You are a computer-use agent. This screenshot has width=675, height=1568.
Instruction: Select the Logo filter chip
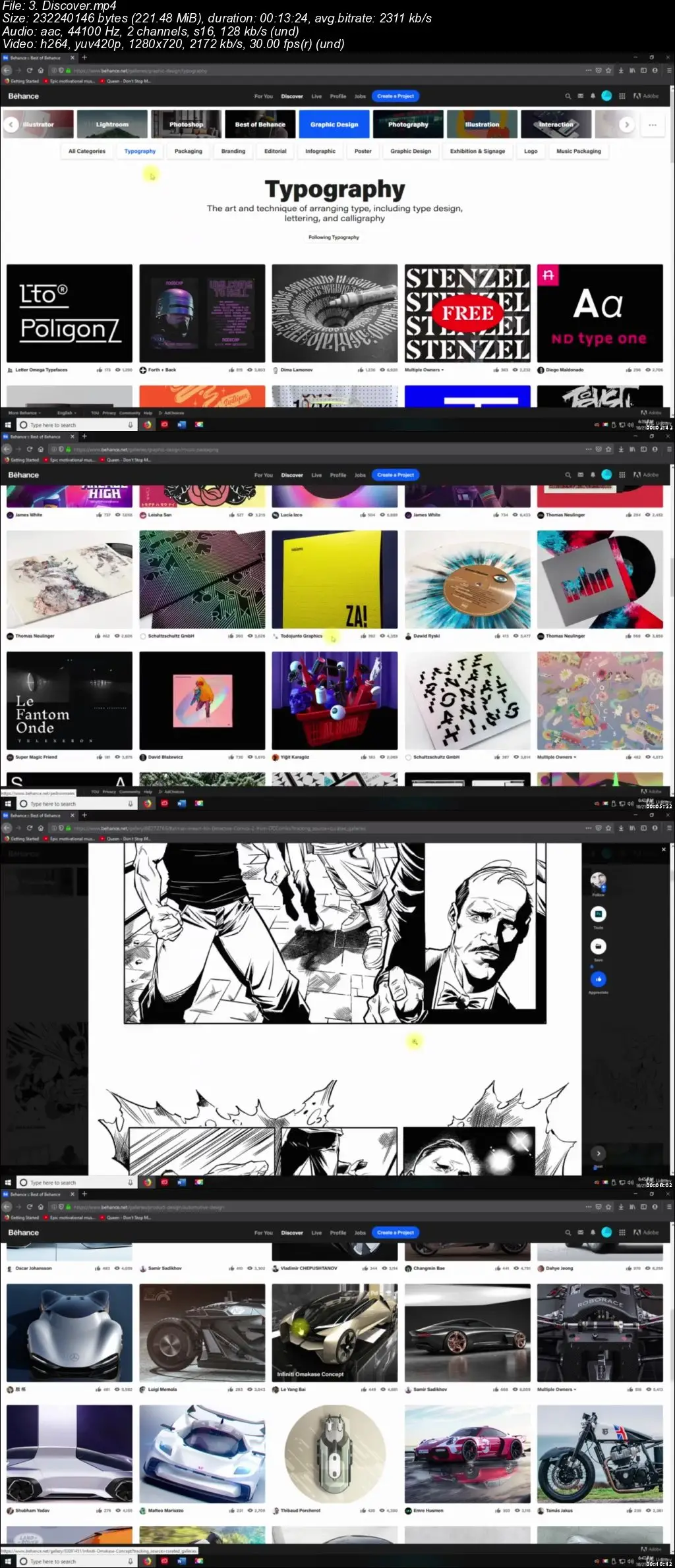pyautogui.click(x=531, y=151)
